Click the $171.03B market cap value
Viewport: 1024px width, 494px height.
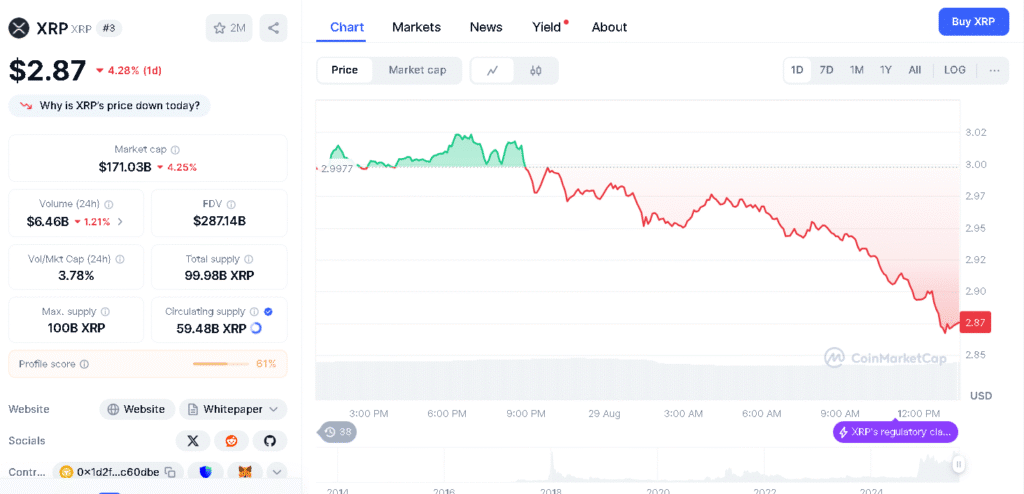click(x=125, y=167)
